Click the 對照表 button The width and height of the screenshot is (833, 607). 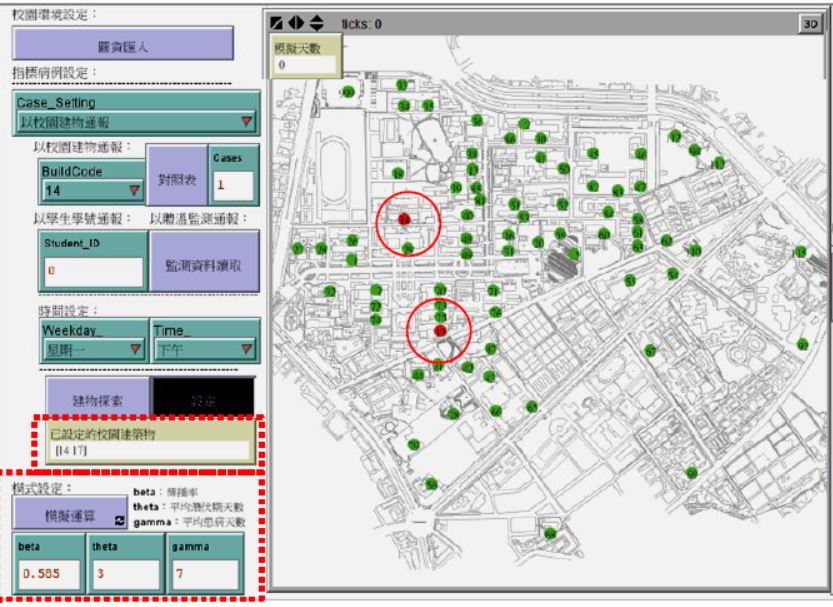pos(176,180)
